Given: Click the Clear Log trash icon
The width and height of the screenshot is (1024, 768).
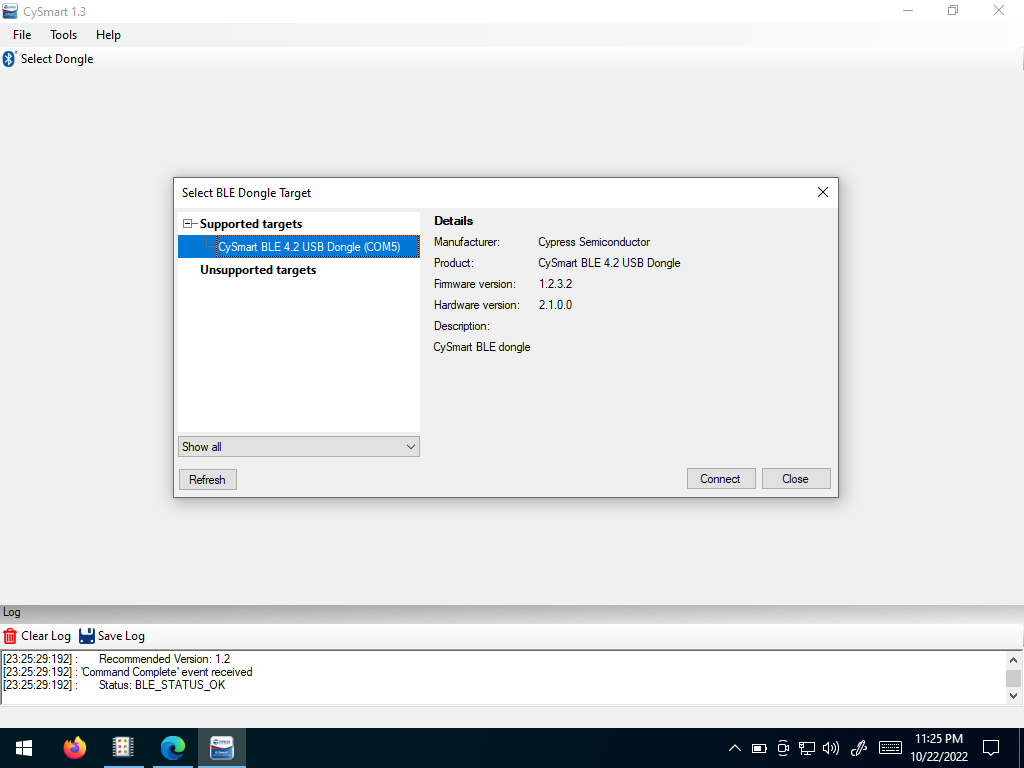Looking at the screenshot, I should click(x=10, y=636).
